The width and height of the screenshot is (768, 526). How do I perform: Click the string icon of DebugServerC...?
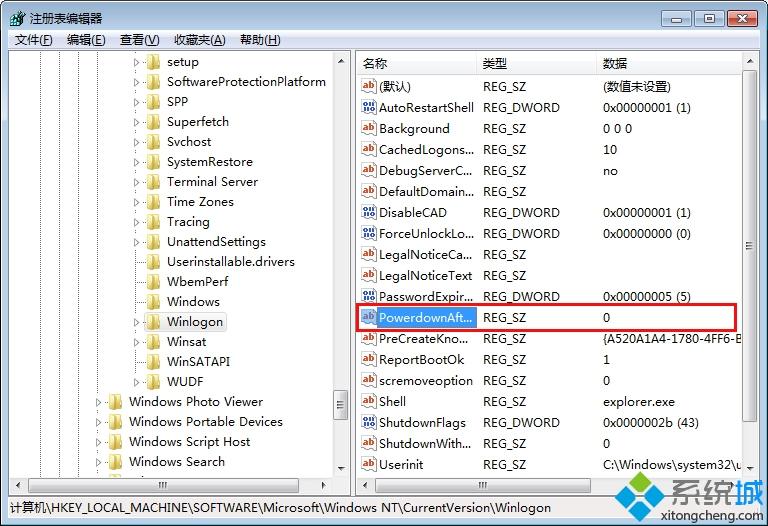tap(368, 170)
